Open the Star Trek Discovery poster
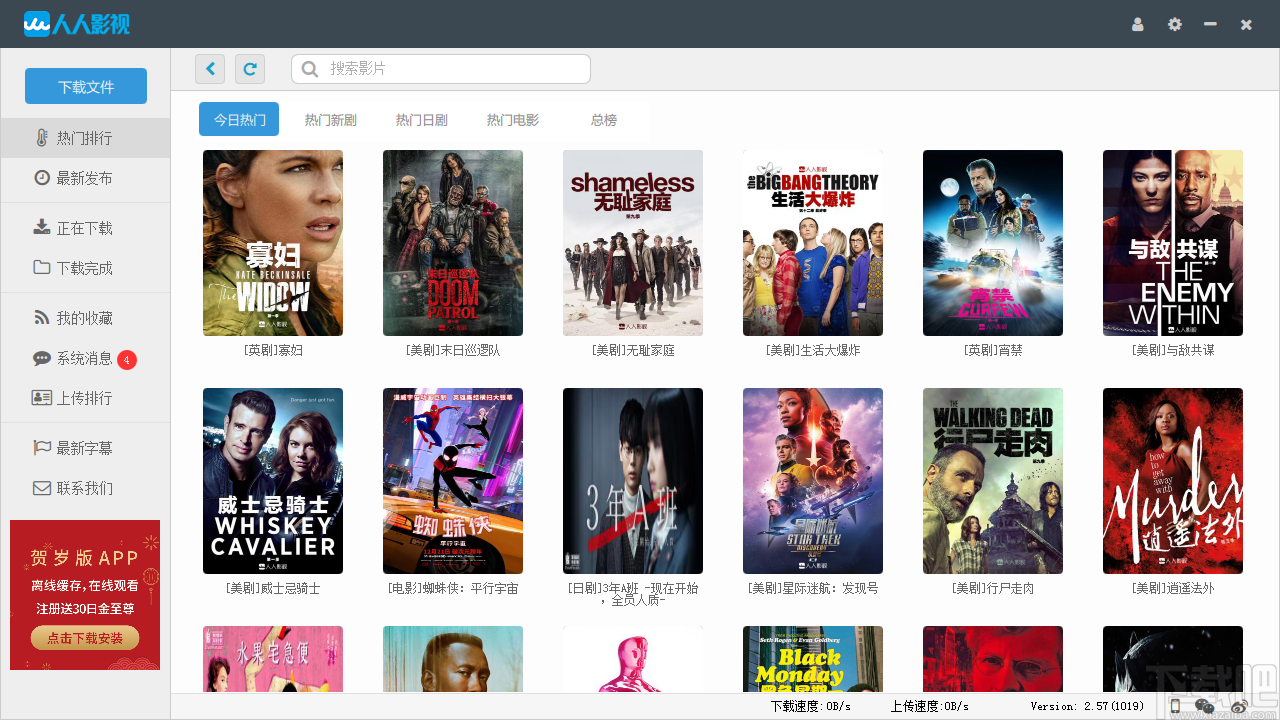1280x720 pixels. (x=813, y=481)
